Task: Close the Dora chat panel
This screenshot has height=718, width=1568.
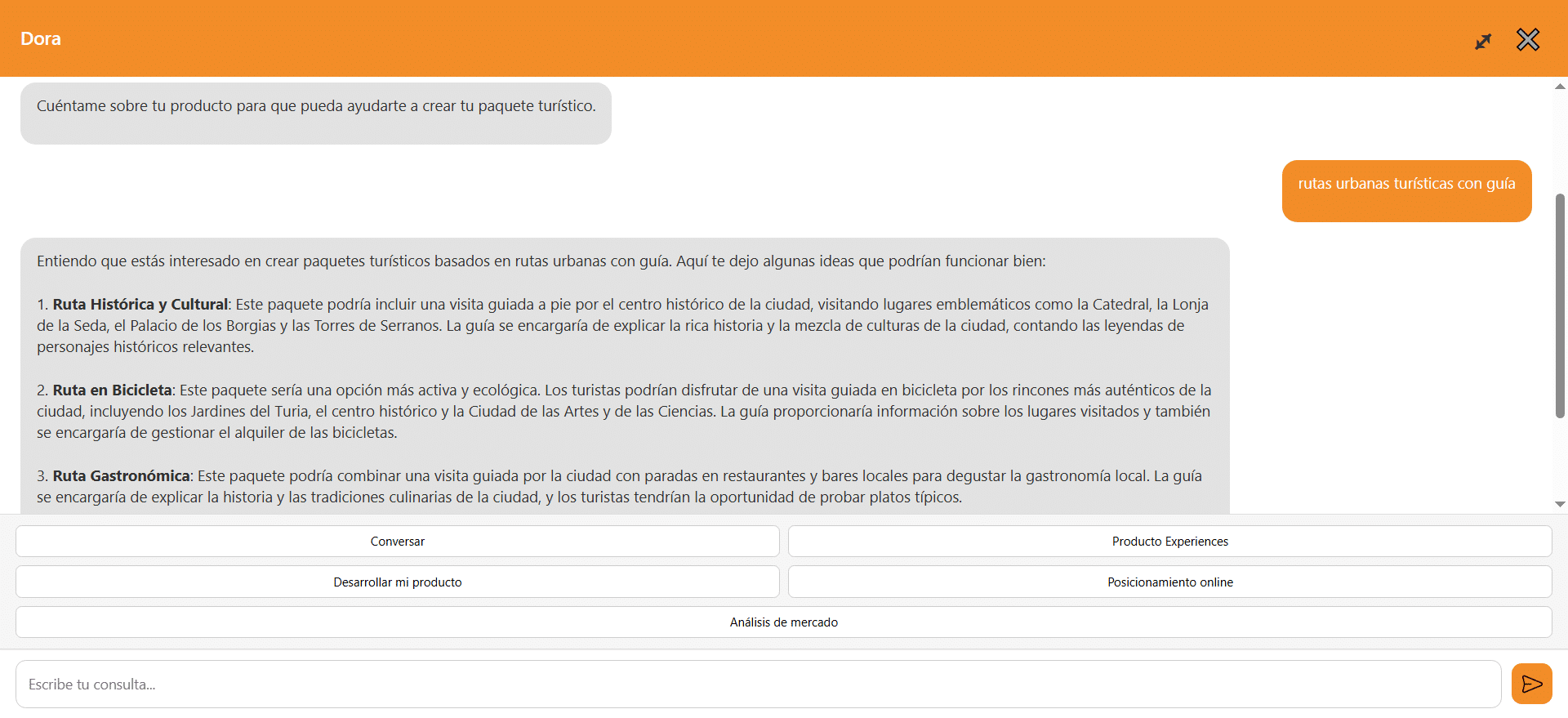Action: pos(1527,40)
